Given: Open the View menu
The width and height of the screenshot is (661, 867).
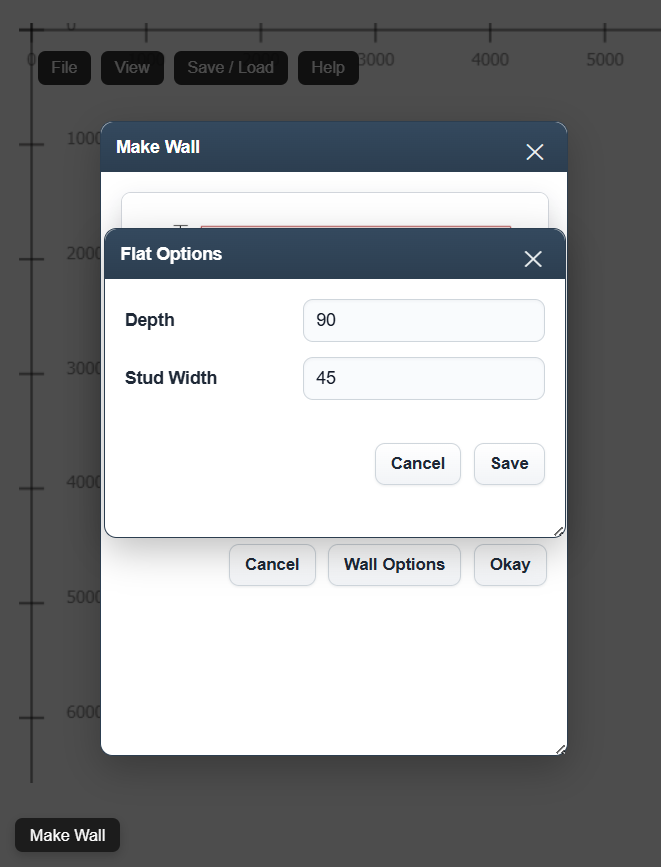Looking at the screenshot, I should 132,68.
